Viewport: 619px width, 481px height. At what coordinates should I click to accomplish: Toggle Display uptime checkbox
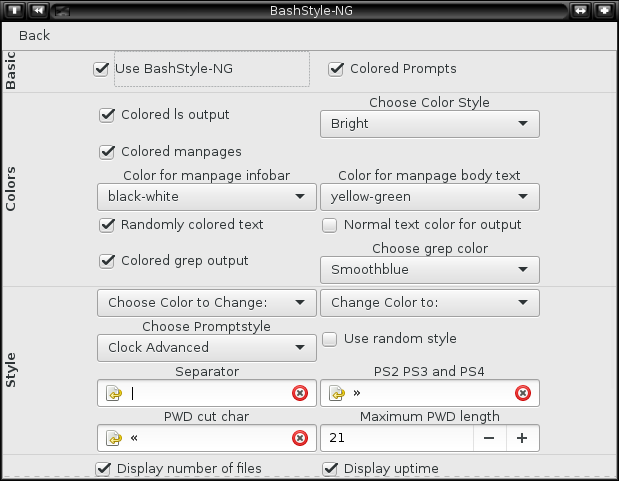point(330,469)
